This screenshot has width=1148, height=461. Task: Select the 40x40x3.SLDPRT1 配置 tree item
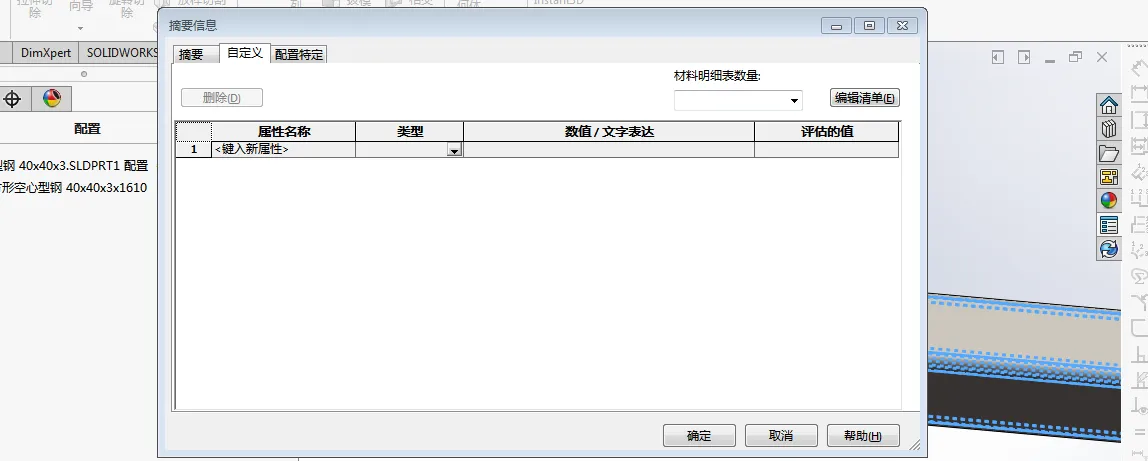pos(74,166)
